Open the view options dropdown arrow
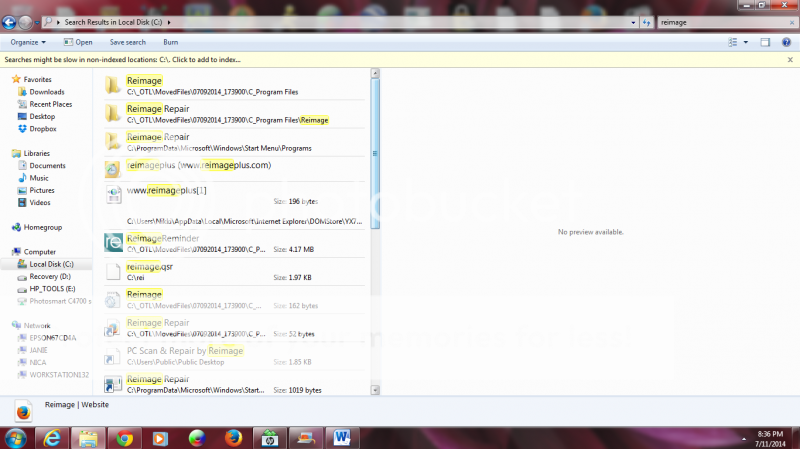This screenshot has height=449, width=800. [x=745, y=42]
